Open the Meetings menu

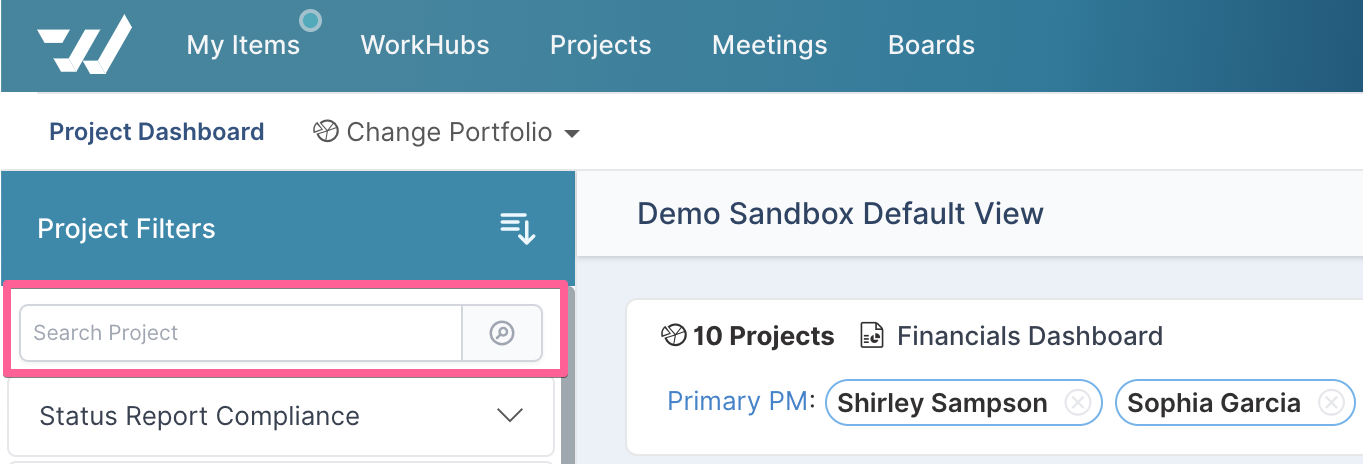pos(770,45)
